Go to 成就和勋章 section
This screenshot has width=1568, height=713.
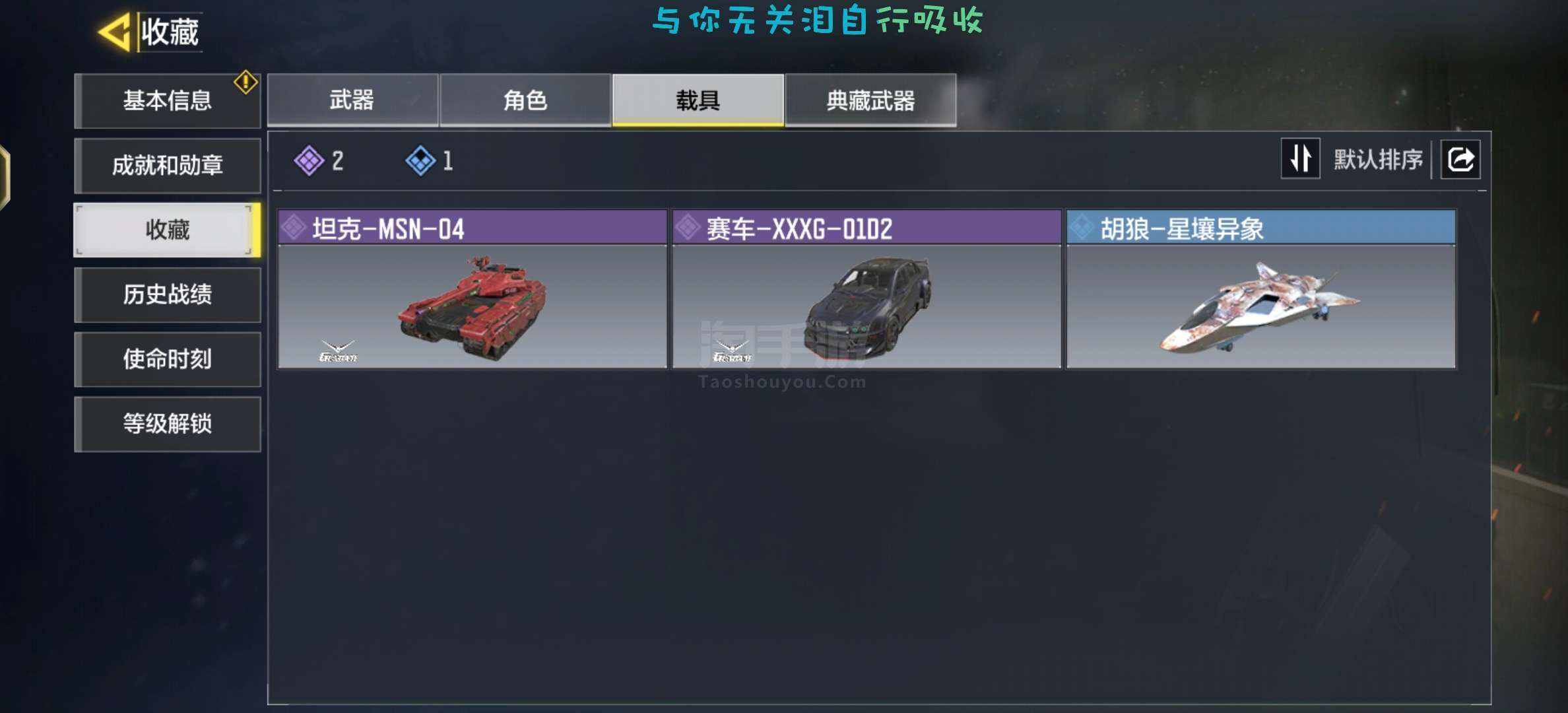(x=168, y=165)
